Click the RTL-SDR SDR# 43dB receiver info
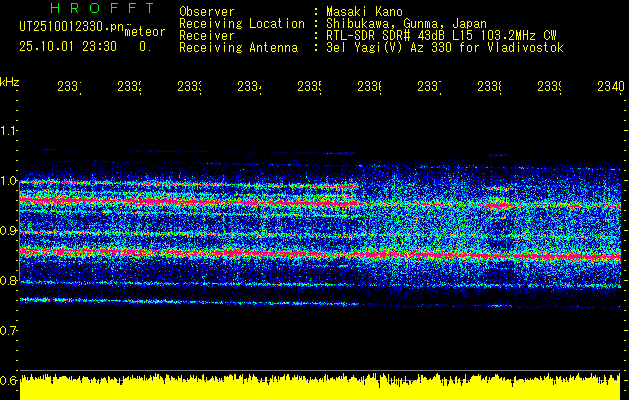The width and height of the screenshot is (629, 400). [x=441, y=36]
